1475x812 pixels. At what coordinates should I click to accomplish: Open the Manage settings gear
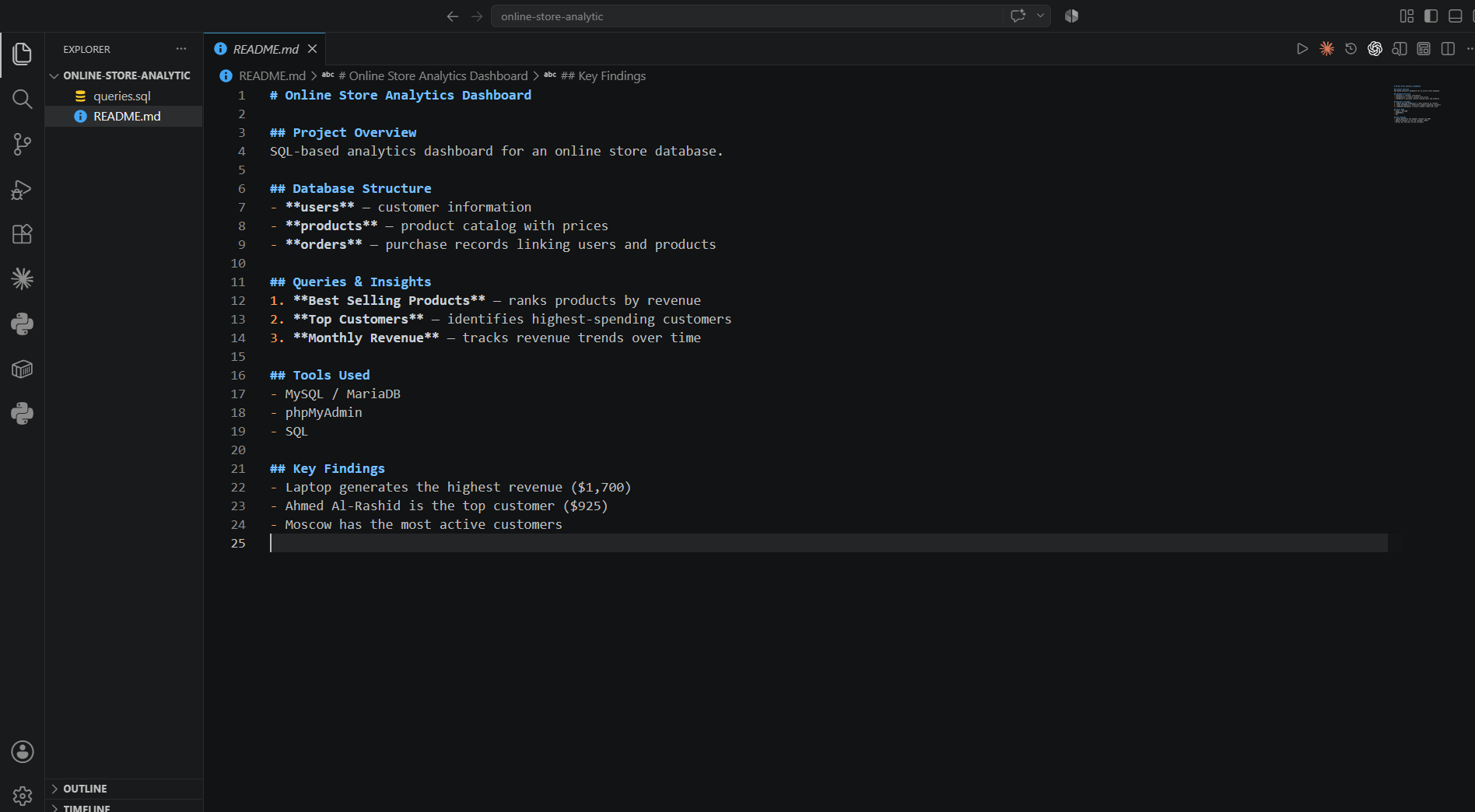(23, 796)
